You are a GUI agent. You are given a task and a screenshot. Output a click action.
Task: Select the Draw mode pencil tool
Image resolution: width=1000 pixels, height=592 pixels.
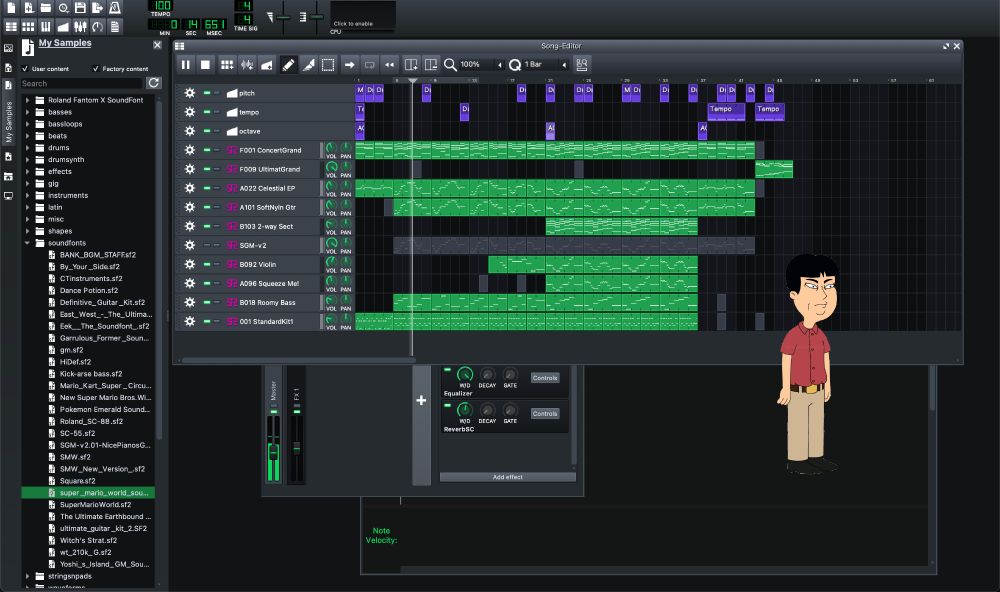(288, 64)
